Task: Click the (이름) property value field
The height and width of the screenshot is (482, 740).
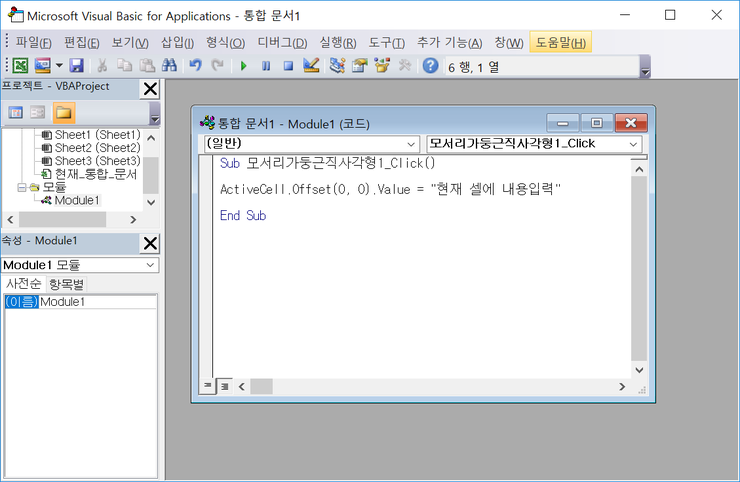Action: tap(97, 301)
